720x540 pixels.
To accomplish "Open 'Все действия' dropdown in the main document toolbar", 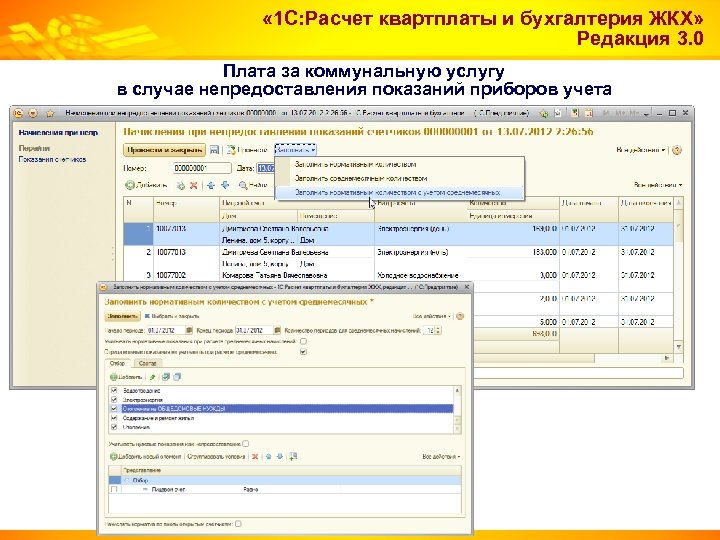I will [x=641, y=150].
